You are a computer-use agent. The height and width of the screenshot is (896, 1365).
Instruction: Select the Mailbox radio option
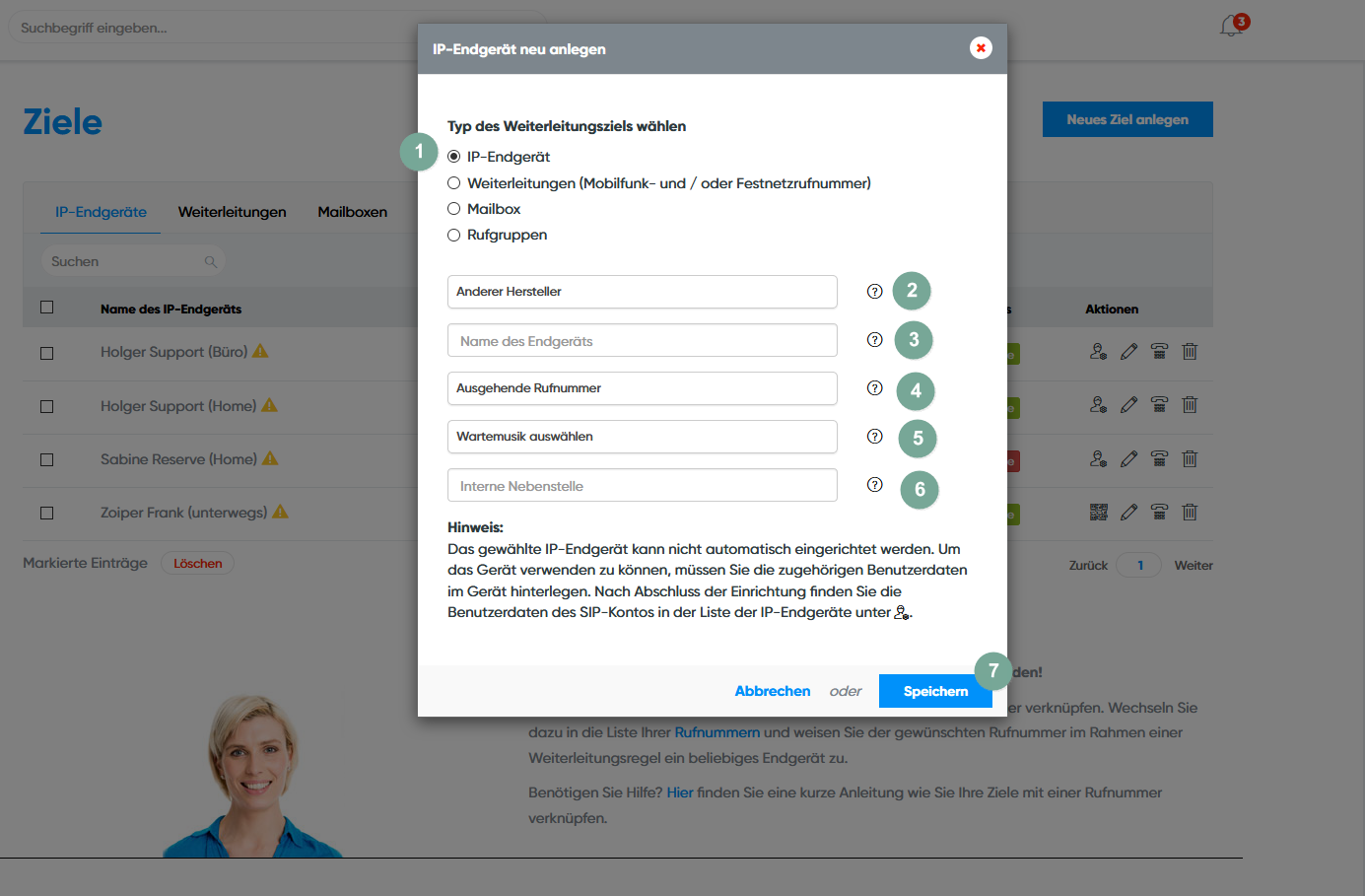(454, 209)
